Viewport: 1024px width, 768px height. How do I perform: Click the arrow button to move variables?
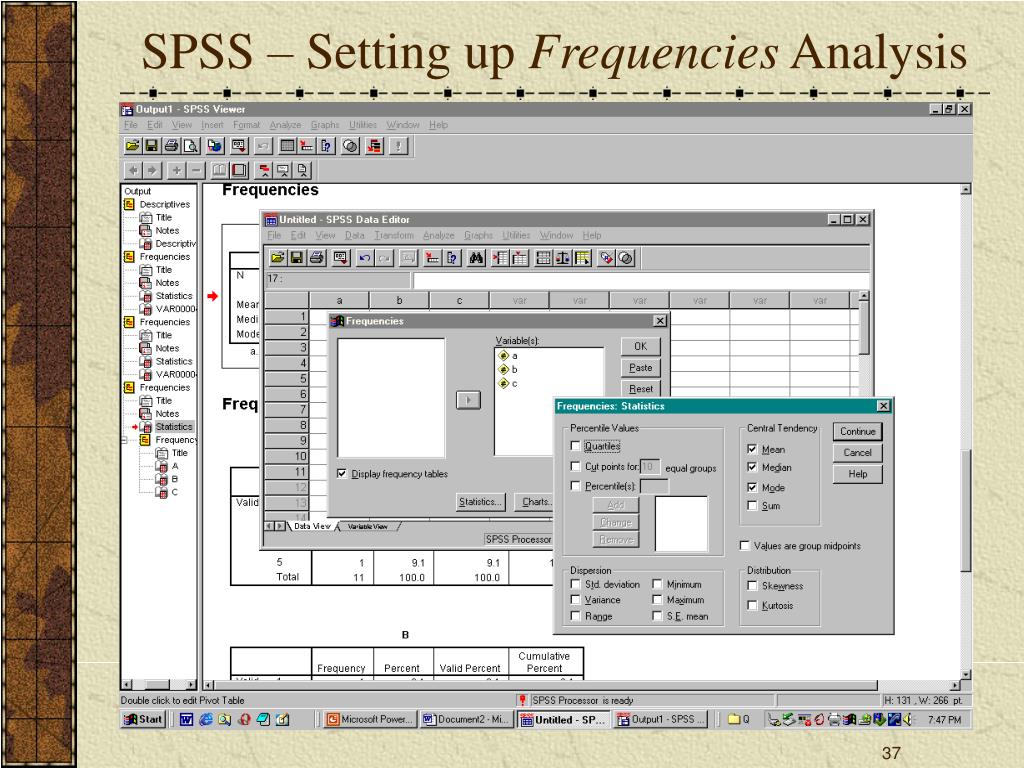coord(468,400)
